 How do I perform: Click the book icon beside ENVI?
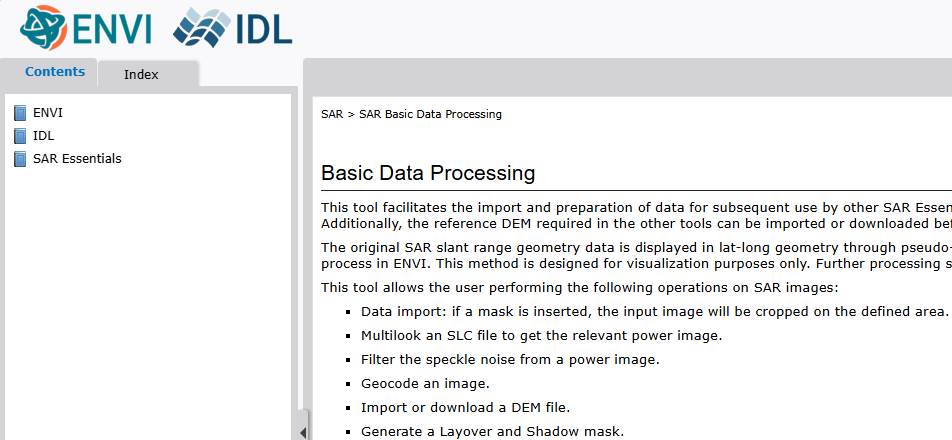[x=20, y=113]
